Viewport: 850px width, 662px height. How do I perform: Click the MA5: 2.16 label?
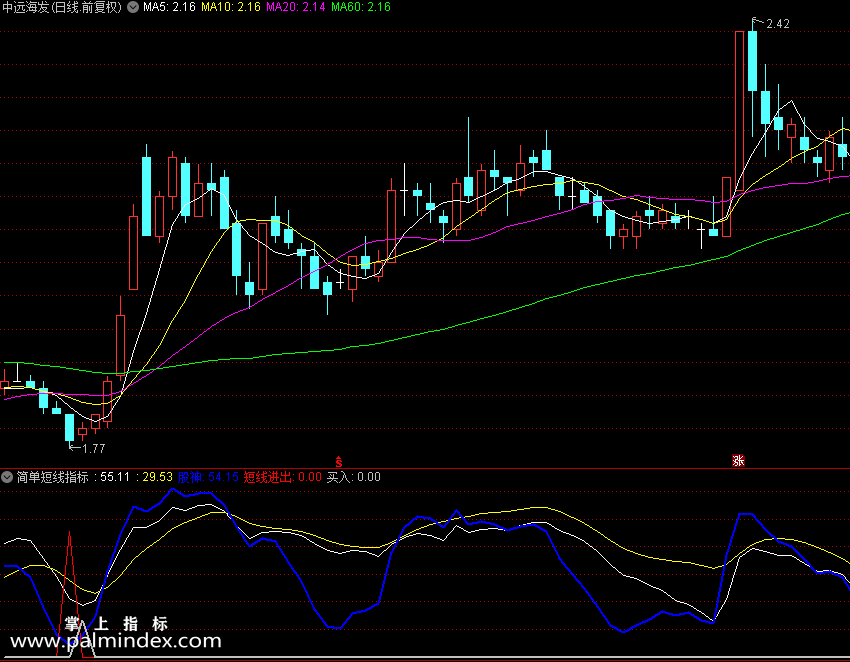click(x=169, y=7)
